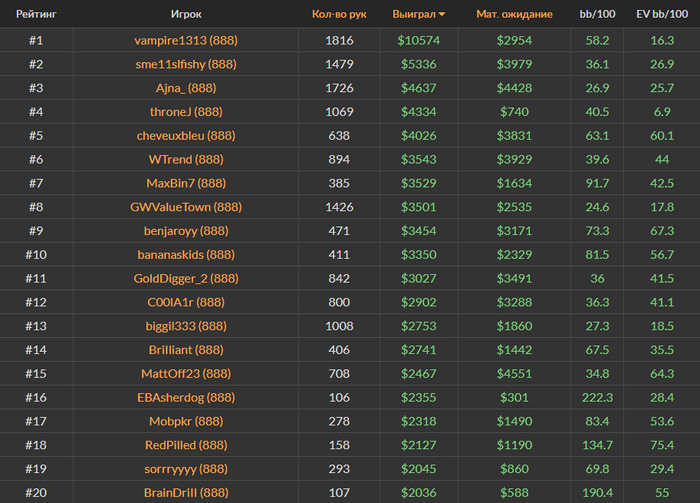
Task: Click the bb/100 column header
Action: pyautogui.click(x=597, y=14)
